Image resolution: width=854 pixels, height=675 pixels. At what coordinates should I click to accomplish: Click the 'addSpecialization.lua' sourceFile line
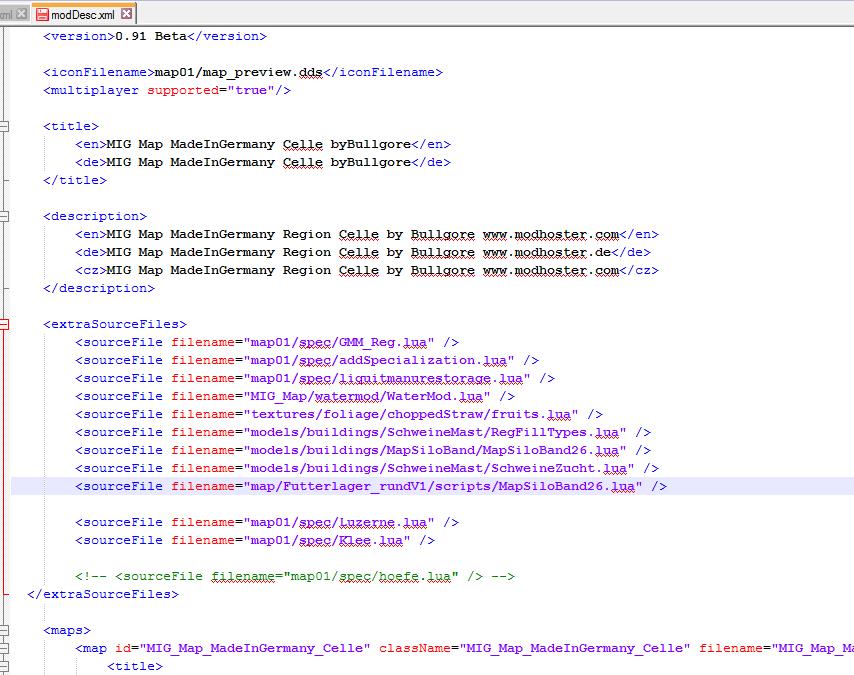307,360
